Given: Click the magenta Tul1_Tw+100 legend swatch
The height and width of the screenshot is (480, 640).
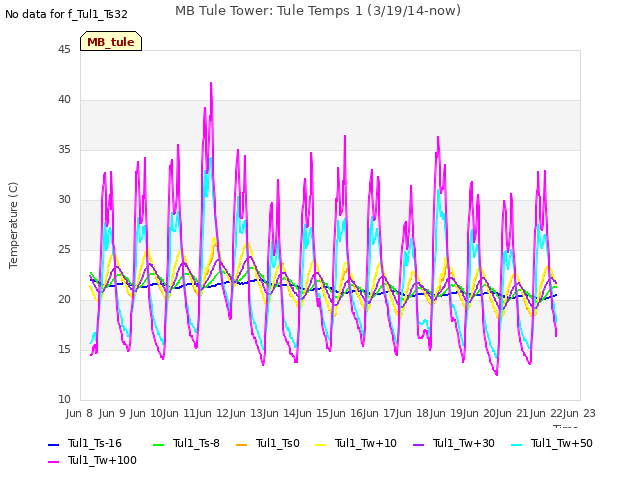Looking at the screenshot, I should click(x=53, y=462).
